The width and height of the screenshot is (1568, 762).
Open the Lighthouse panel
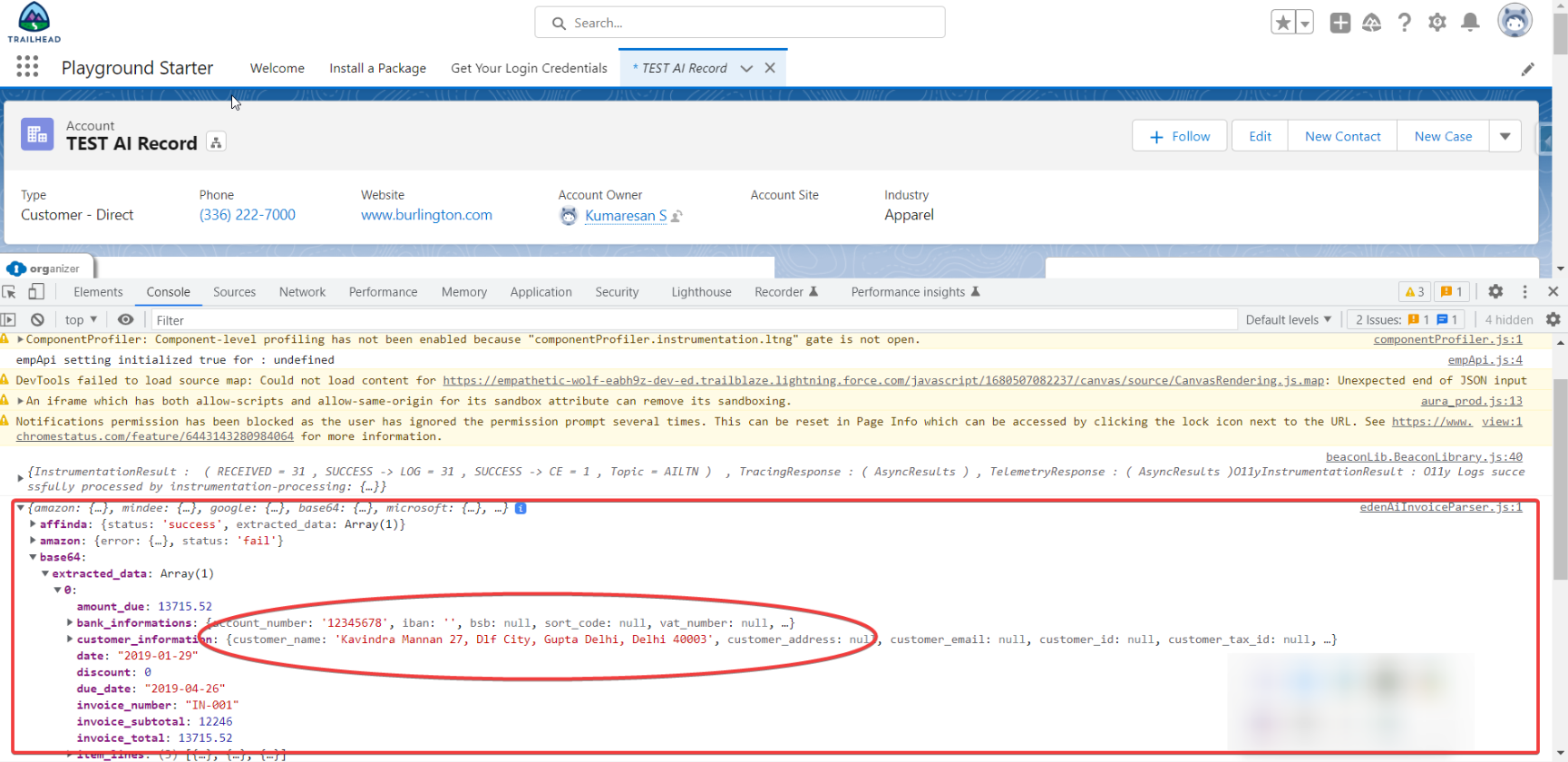(x=701, y=292)
